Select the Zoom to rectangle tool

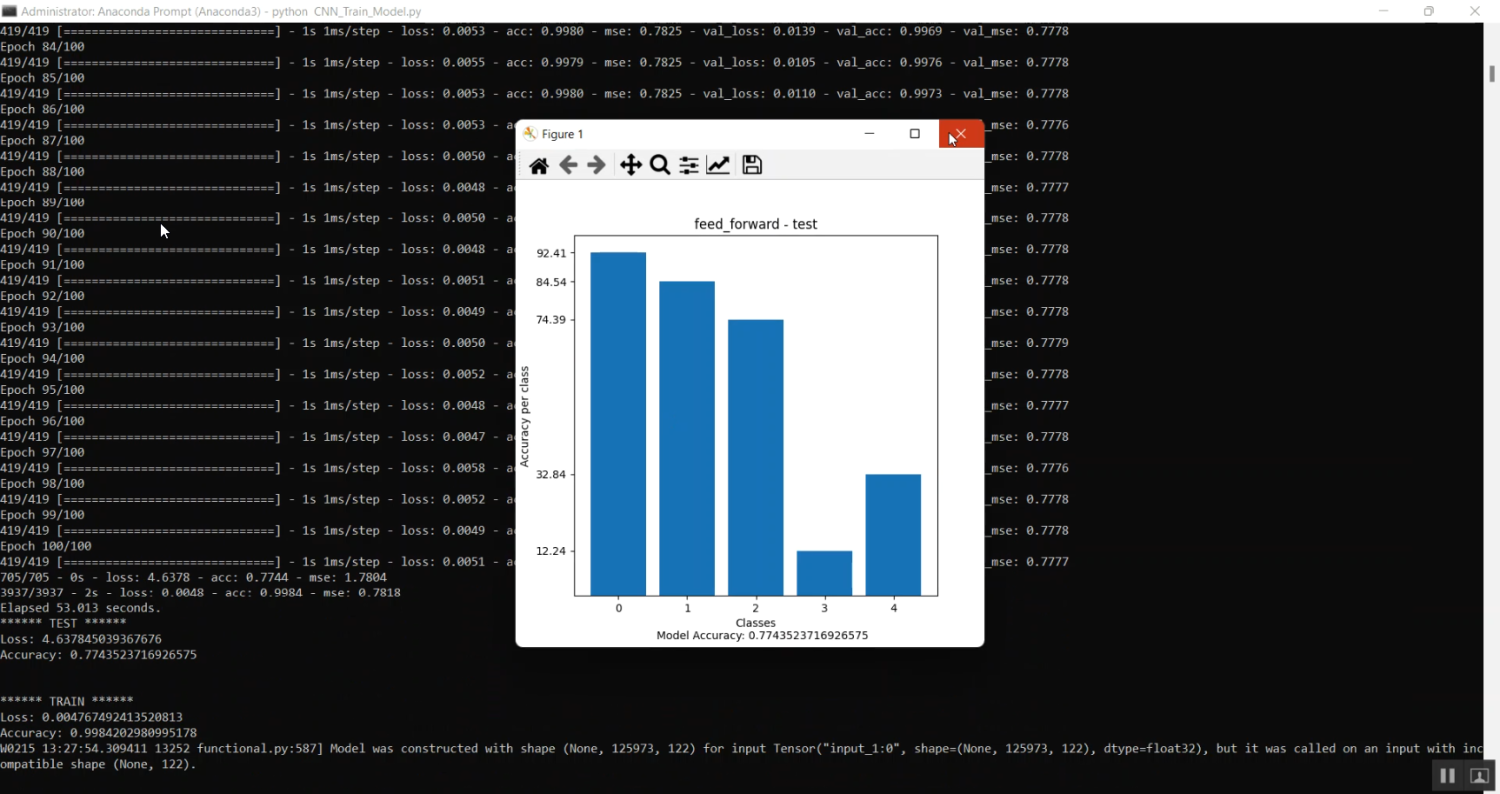[x=660, y=166]
